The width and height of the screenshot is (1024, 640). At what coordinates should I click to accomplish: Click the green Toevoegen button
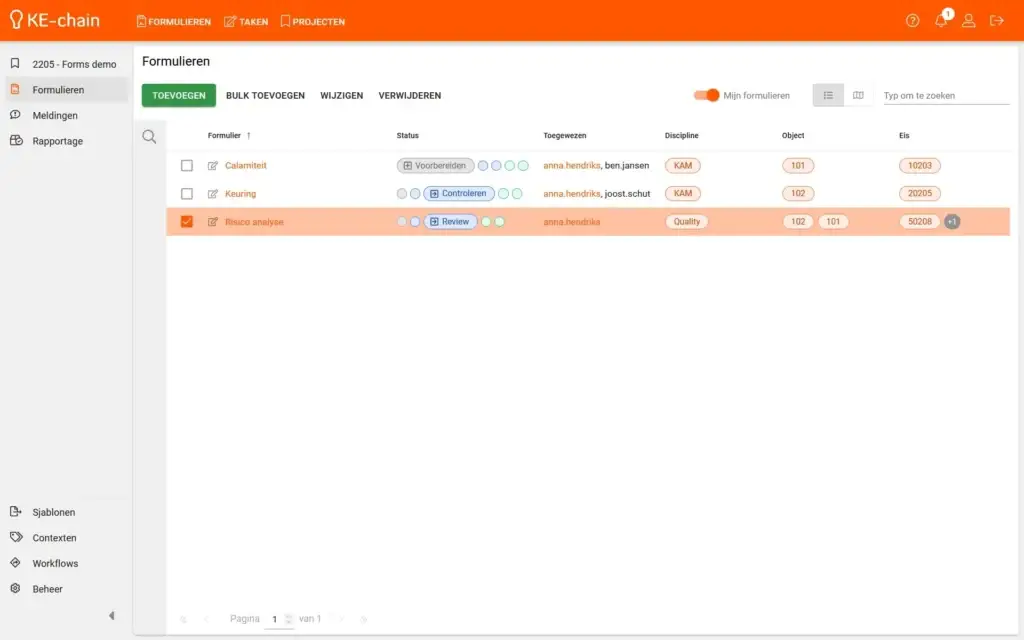coord(179,96)
